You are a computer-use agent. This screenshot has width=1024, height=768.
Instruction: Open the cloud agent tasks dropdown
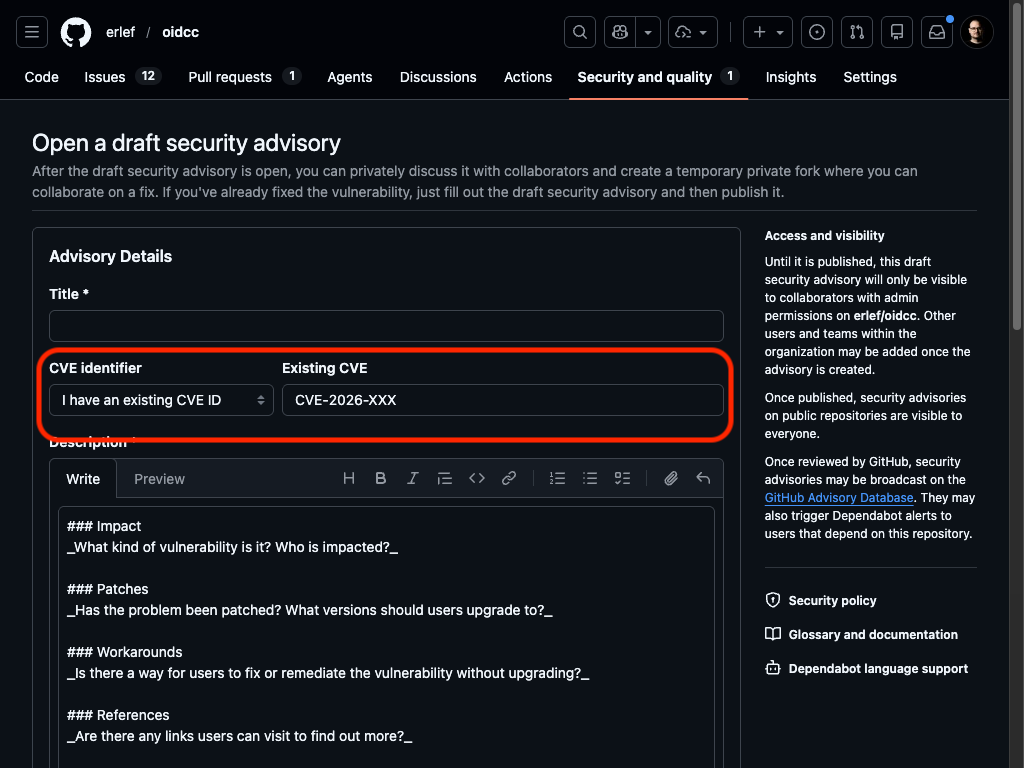692,32
